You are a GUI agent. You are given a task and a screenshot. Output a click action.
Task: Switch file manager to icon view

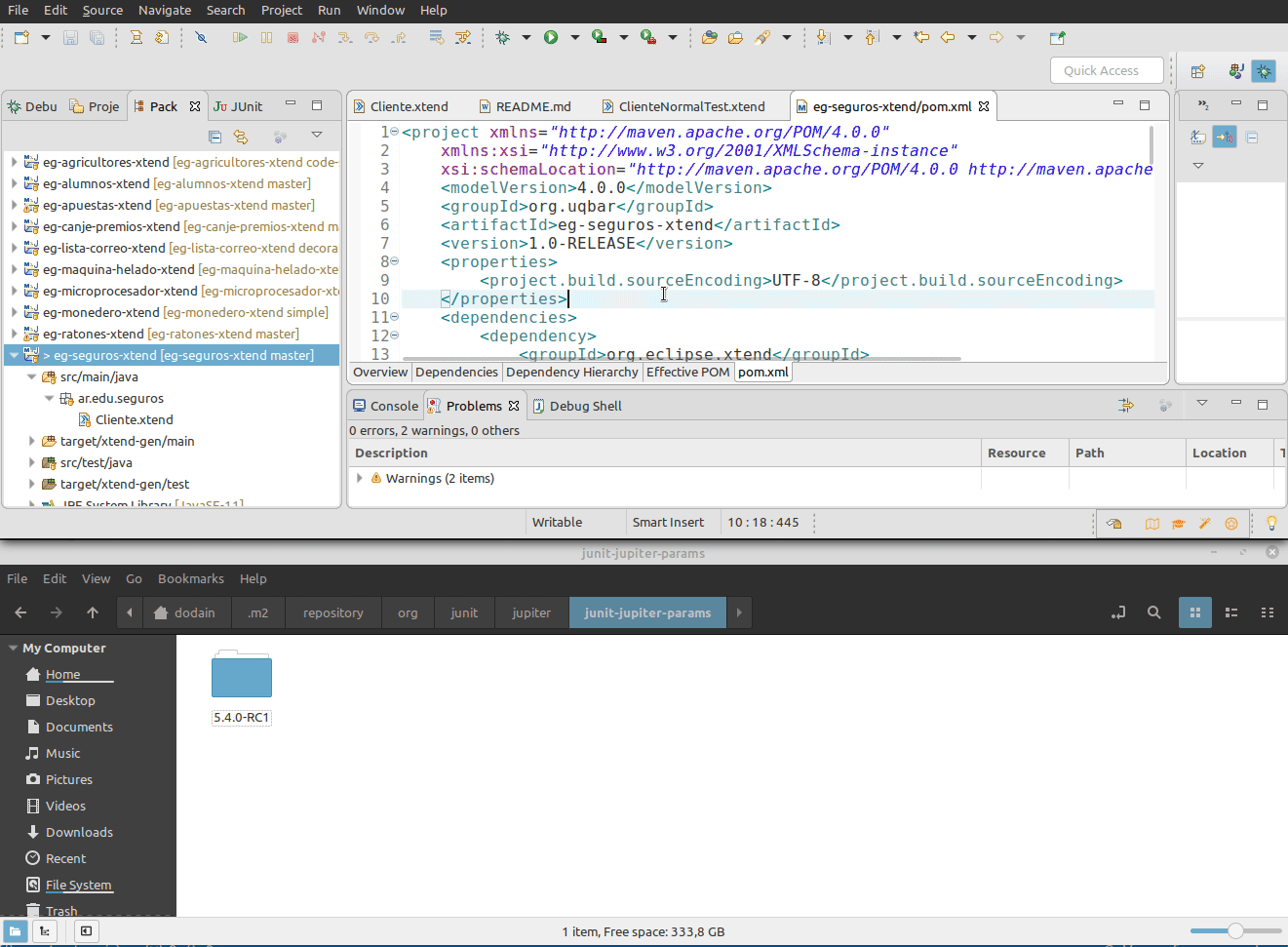1195,612
